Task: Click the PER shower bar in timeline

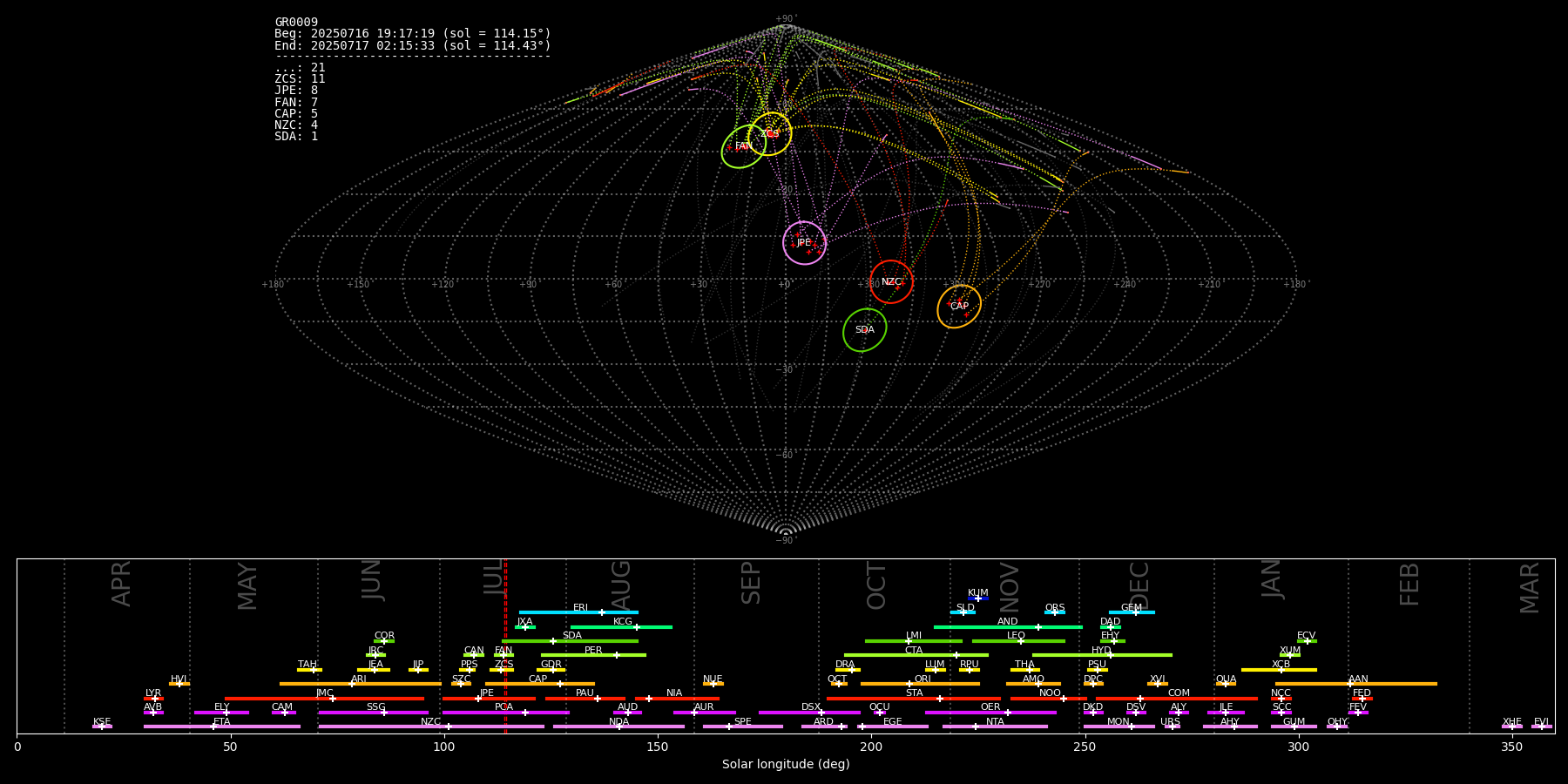Action: [593, 655]
